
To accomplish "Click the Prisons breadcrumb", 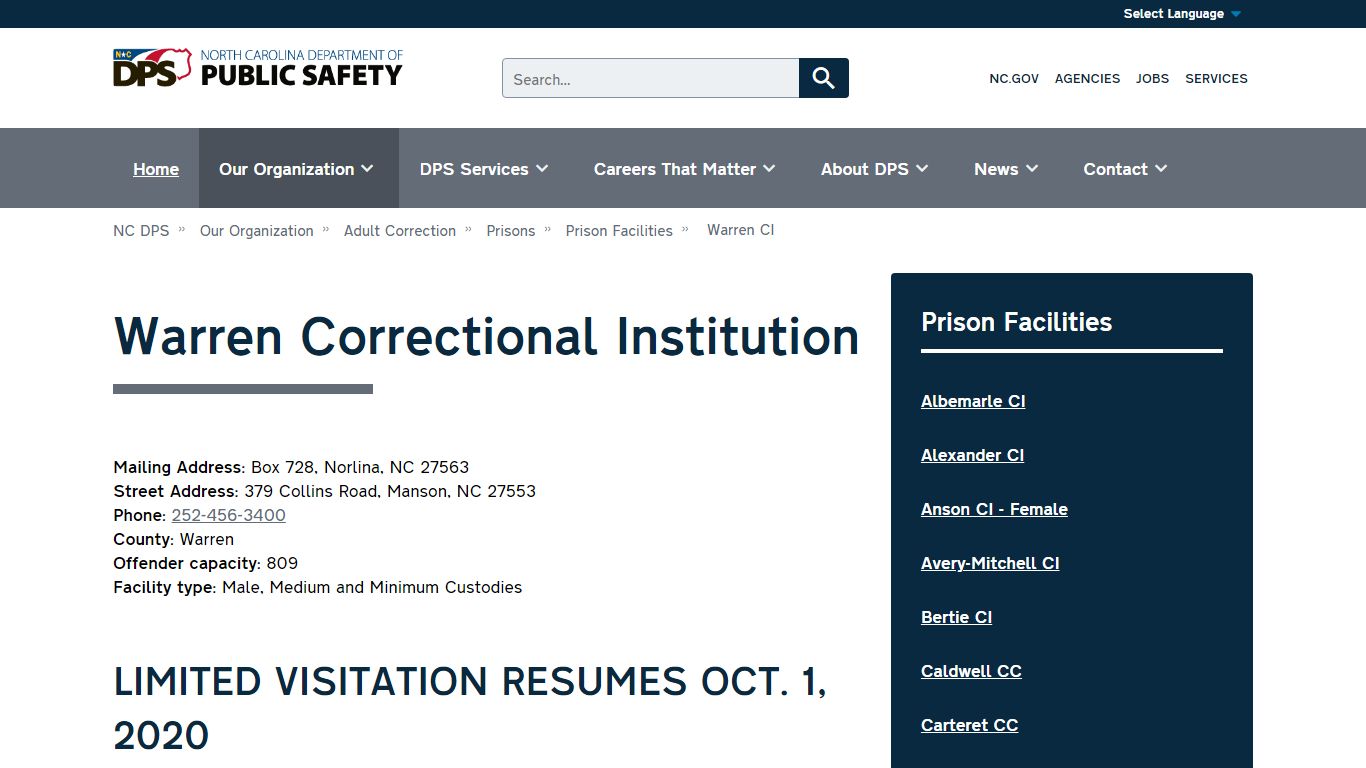I will tap(511, 230).
